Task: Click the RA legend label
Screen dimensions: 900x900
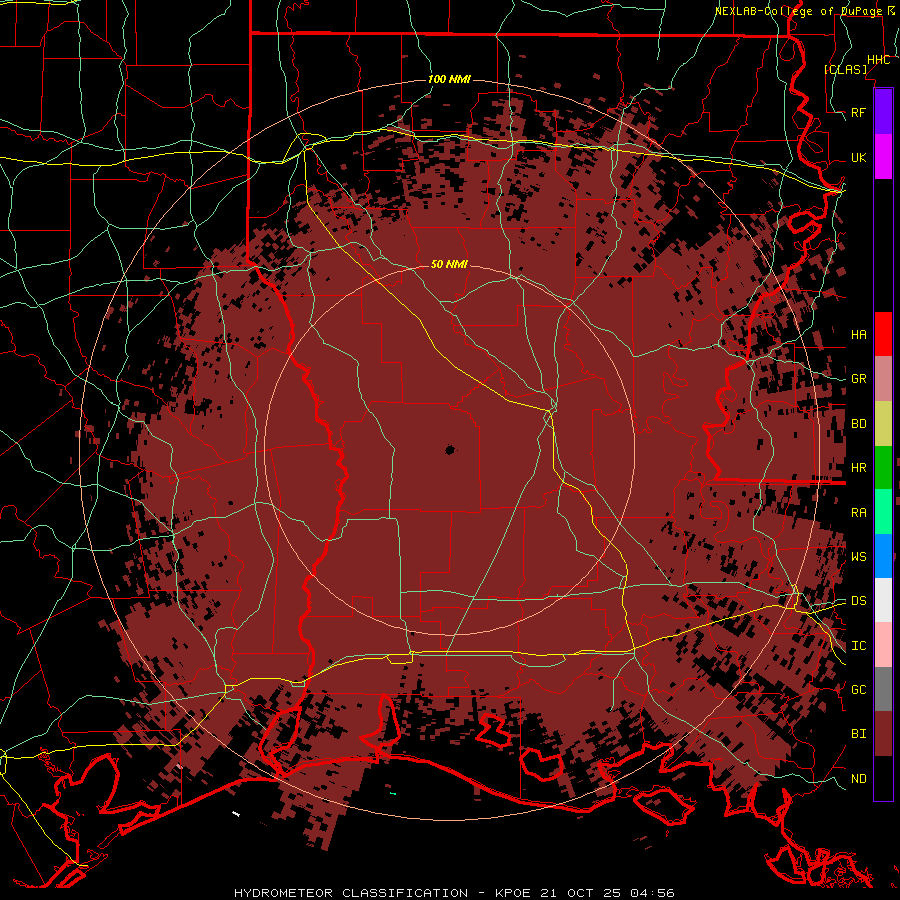Action: click(x=858, y=513)
